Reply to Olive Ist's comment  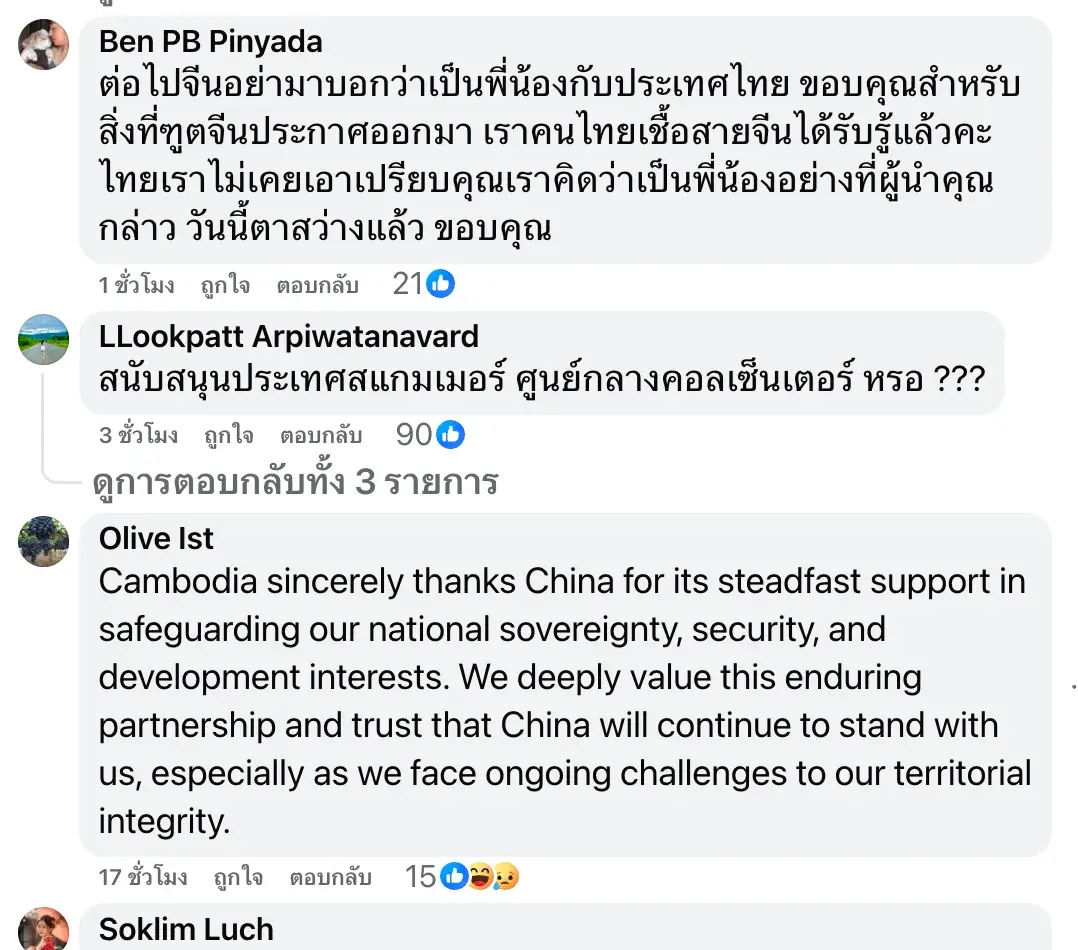point(330,878)
